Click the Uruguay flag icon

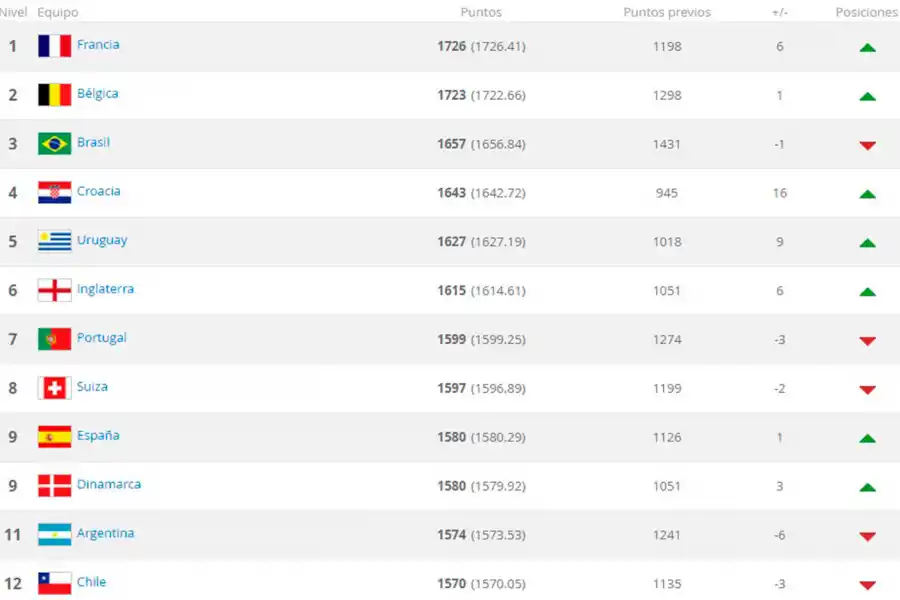pos(53,241)
